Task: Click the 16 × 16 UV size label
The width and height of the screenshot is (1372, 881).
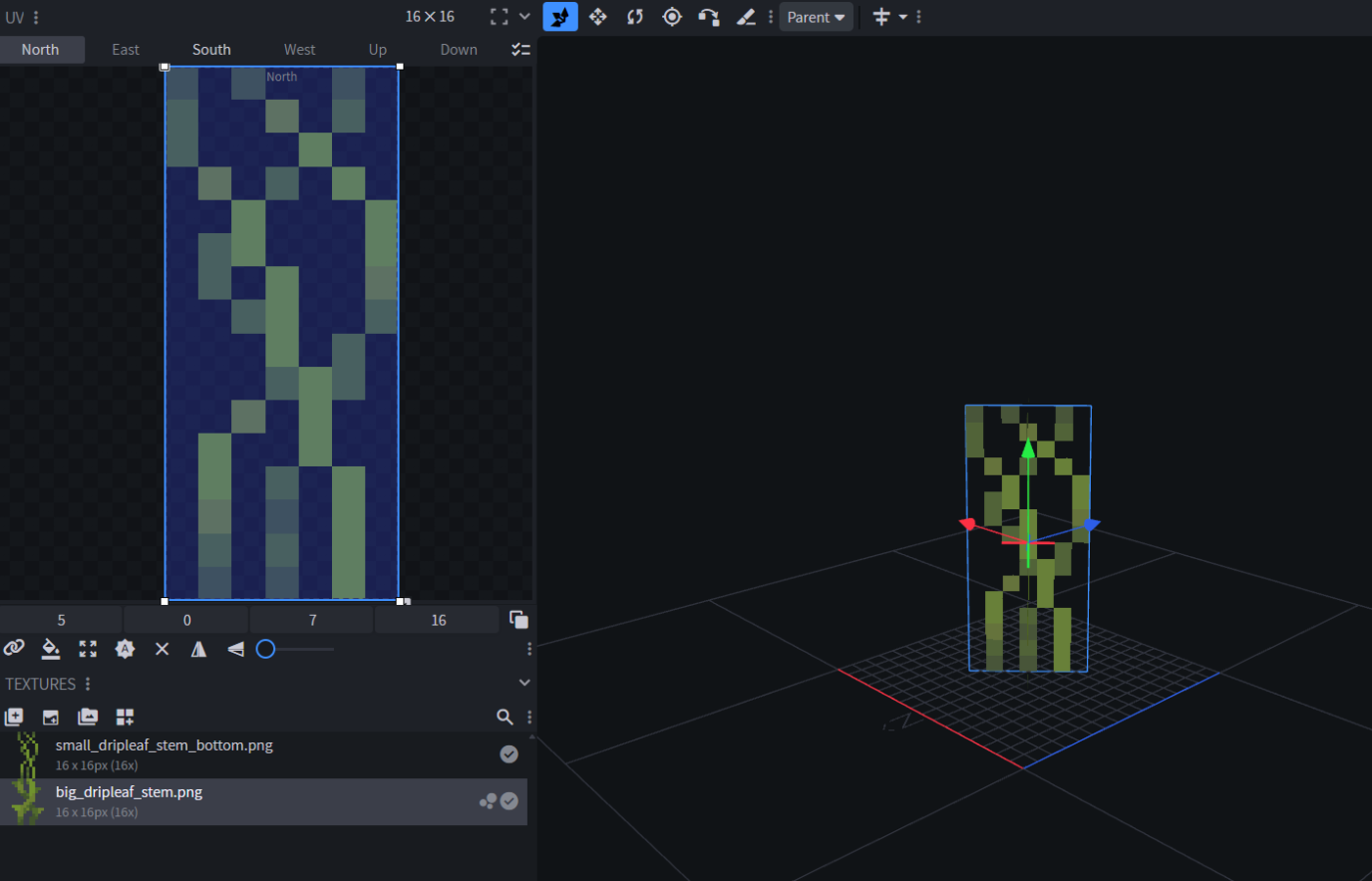Action: (x=430, y=17)
